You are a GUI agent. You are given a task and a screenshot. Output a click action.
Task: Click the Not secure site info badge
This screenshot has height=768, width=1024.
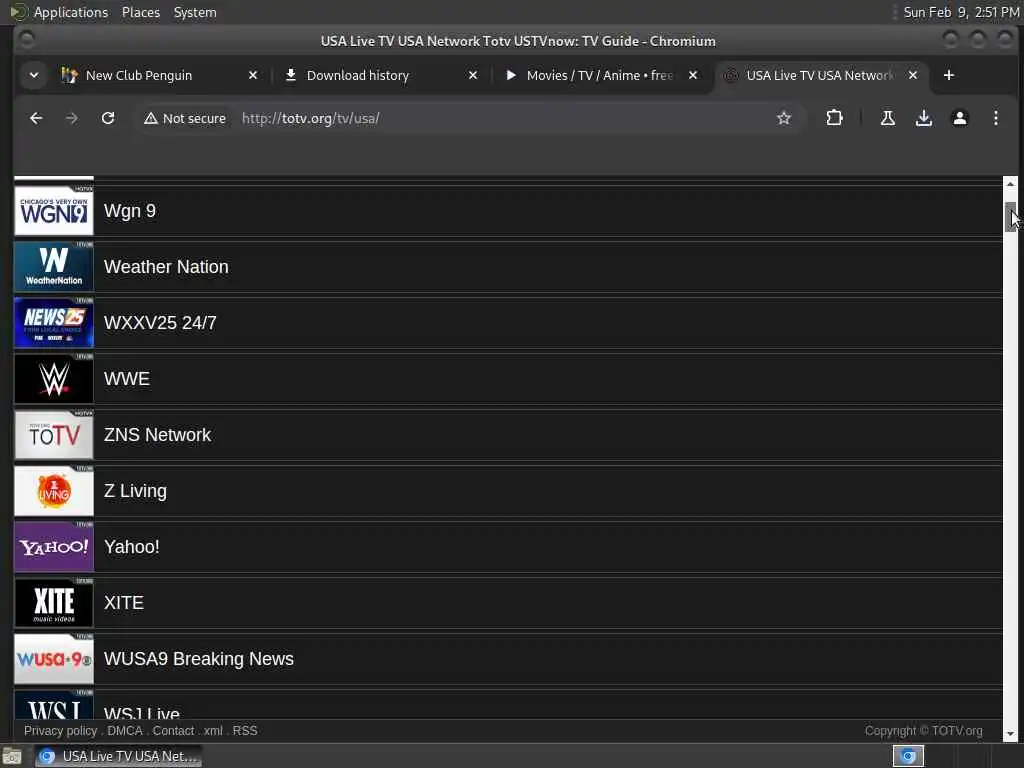pos(185,118)
